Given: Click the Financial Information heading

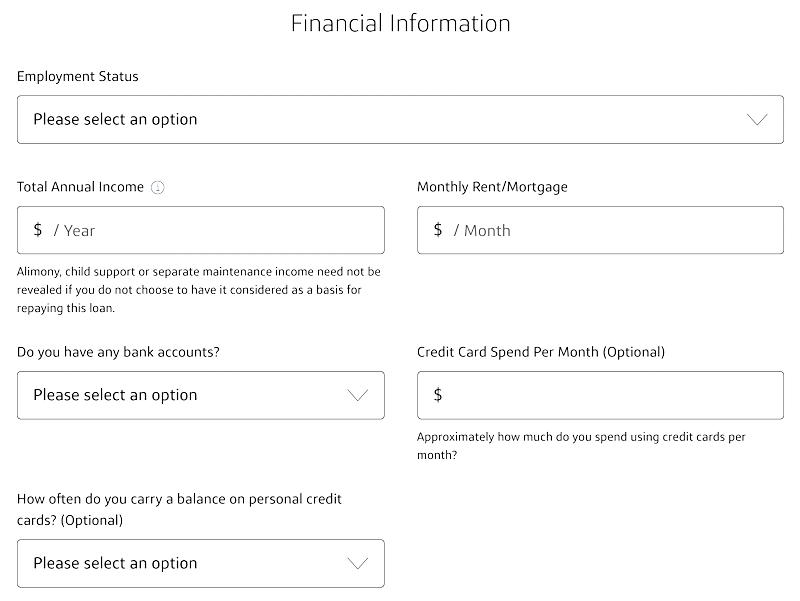Looking at the screenshot, I should coord(401,23).
